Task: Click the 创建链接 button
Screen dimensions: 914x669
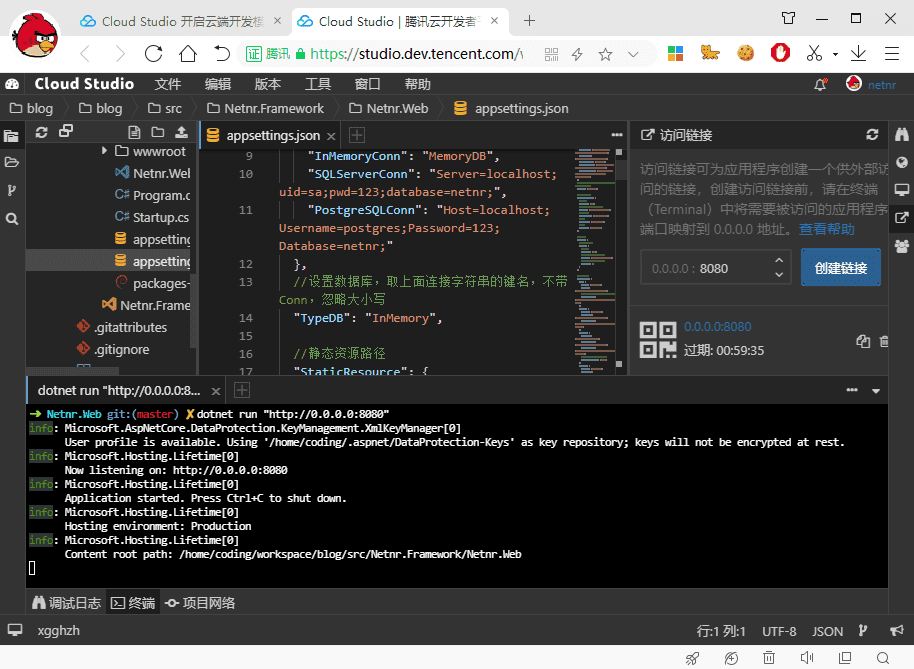Action: point(840,268)
